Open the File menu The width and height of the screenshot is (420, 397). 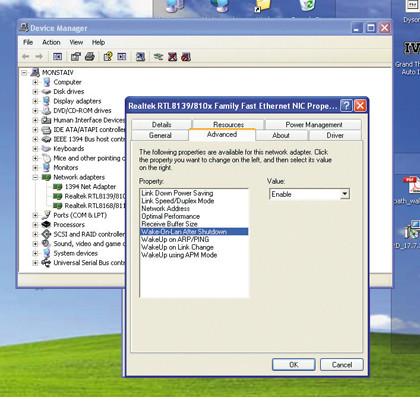(x=28, y=42)
